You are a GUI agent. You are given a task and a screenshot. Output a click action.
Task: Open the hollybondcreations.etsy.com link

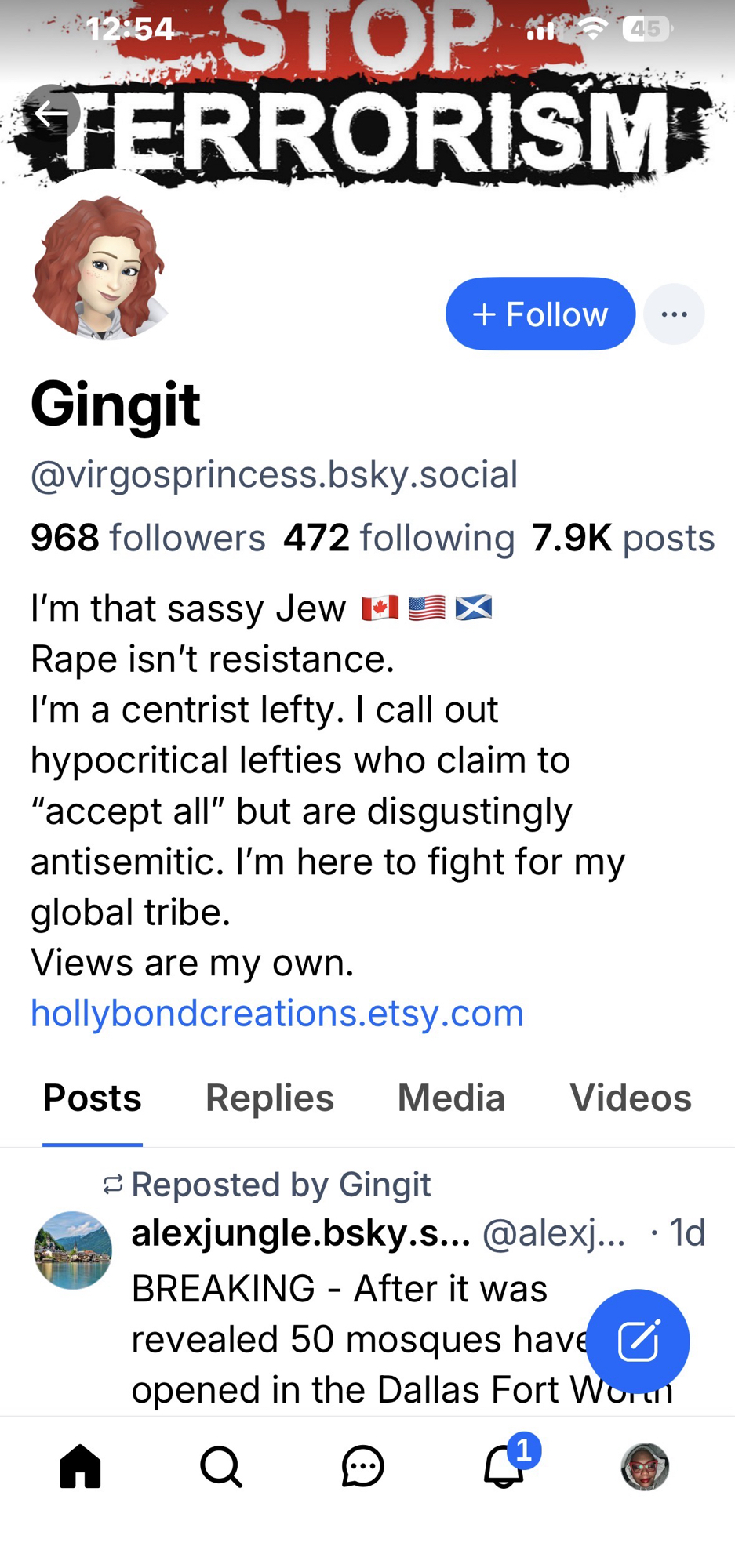click(x=277, y=1013)
